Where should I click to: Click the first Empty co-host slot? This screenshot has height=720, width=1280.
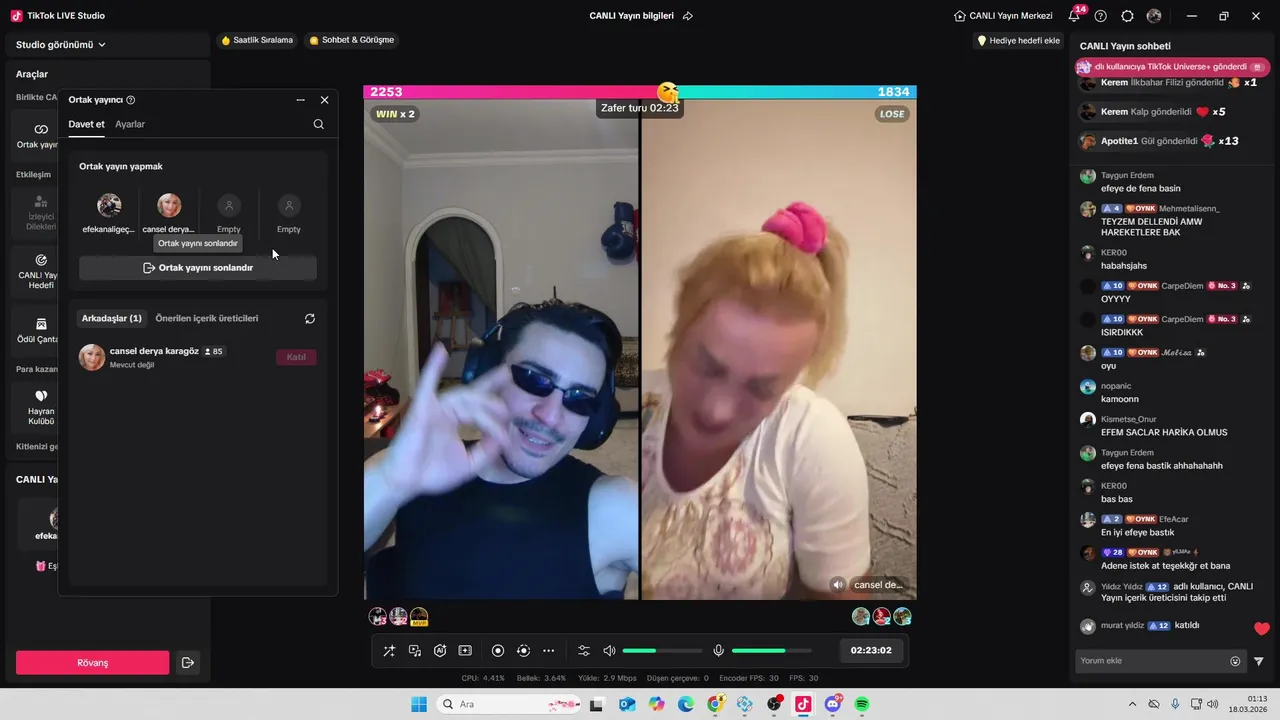[x=229, y=205]
